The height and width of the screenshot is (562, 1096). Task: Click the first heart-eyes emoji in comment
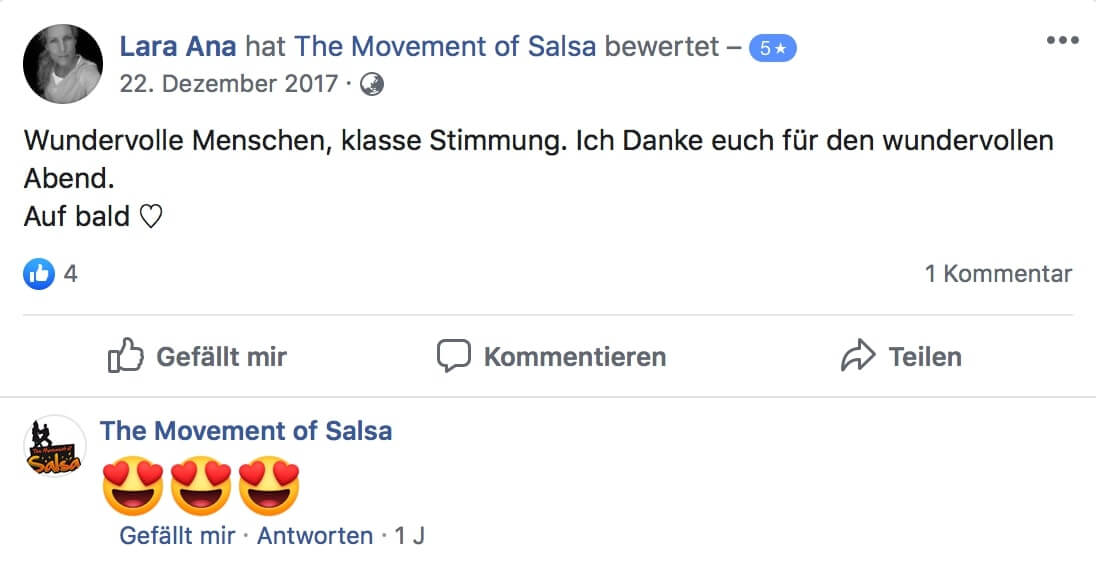point(133,486)
